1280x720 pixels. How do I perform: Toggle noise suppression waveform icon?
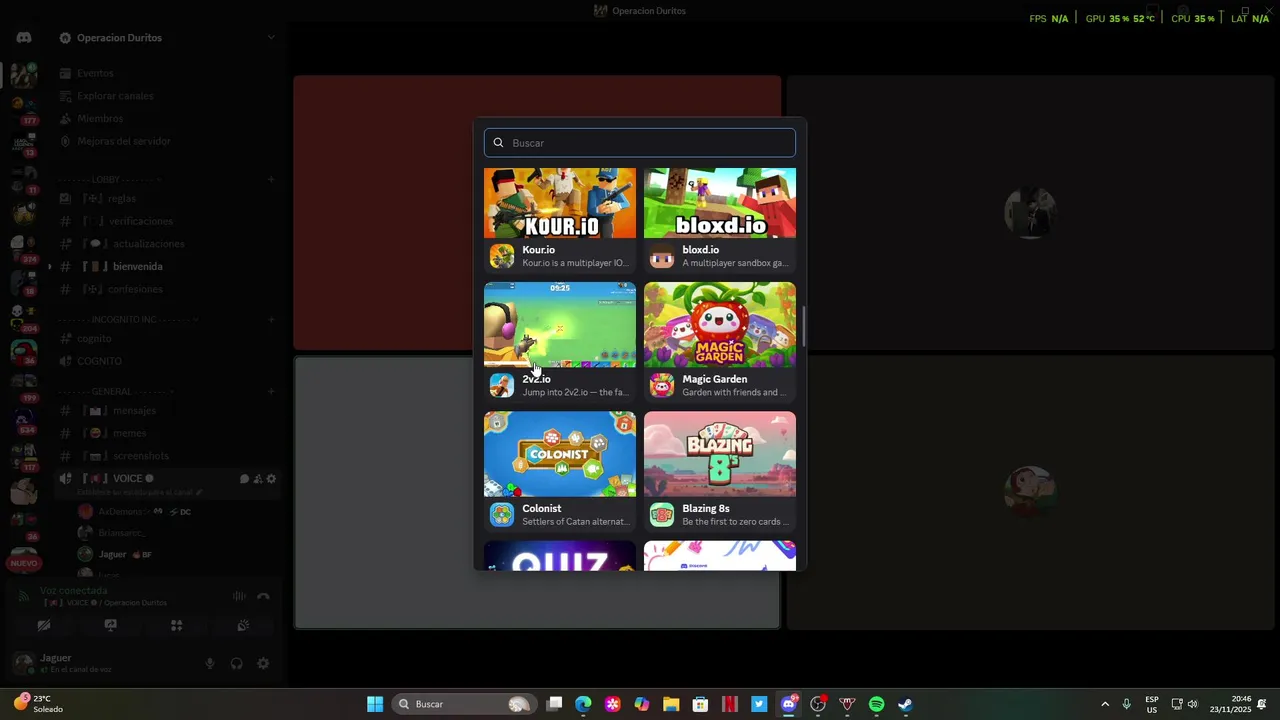pyautogui.click(x=239, y=596)
